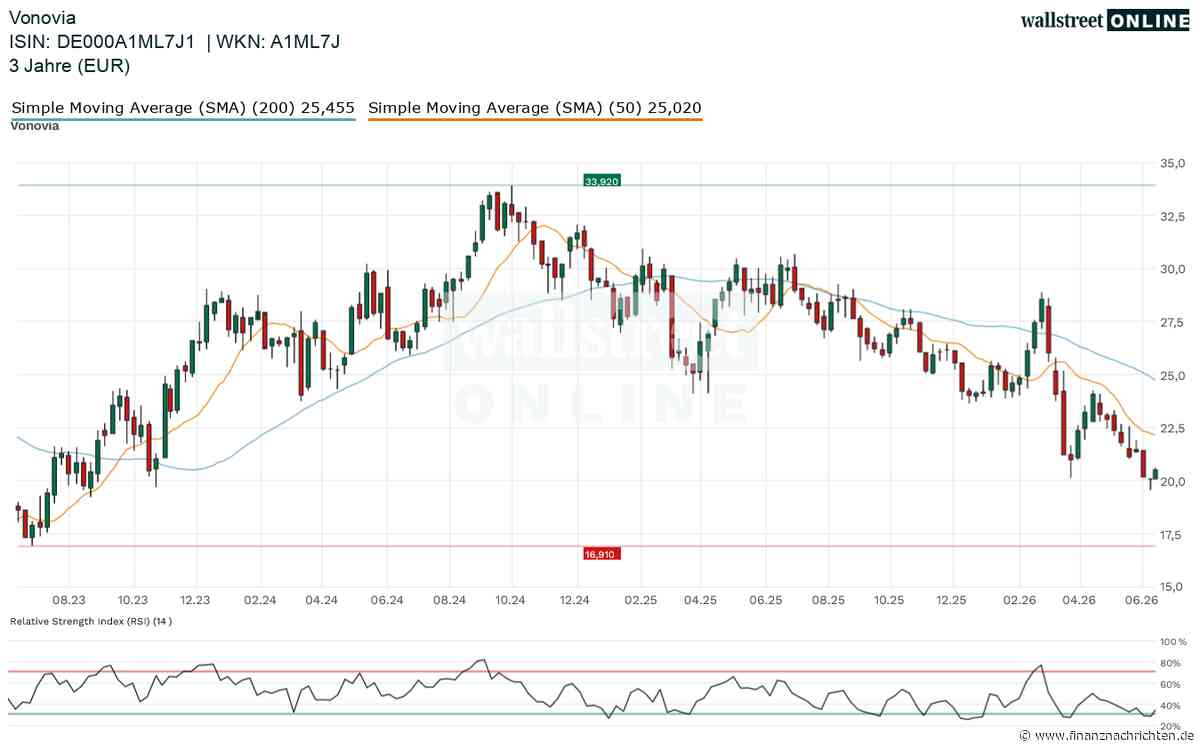The image size is (1200, 750).
Task: Select the SMA (200) 25,455 legend label
Action: pos(183,108)
